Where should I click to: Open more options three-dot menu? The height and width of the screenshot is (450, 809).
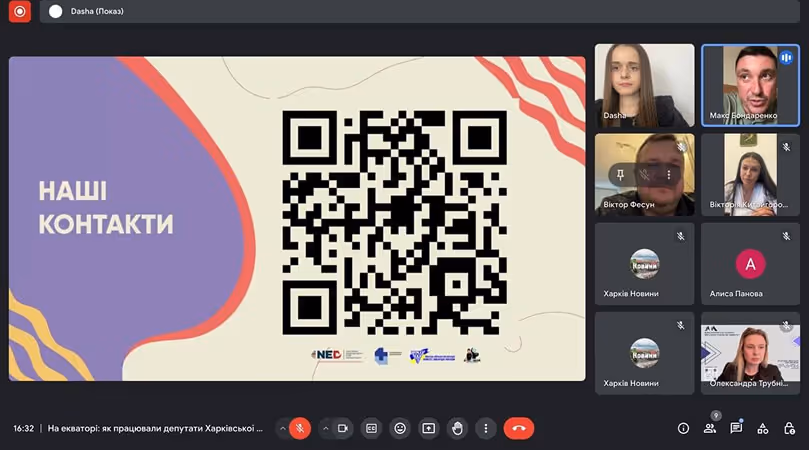(486, 428)
